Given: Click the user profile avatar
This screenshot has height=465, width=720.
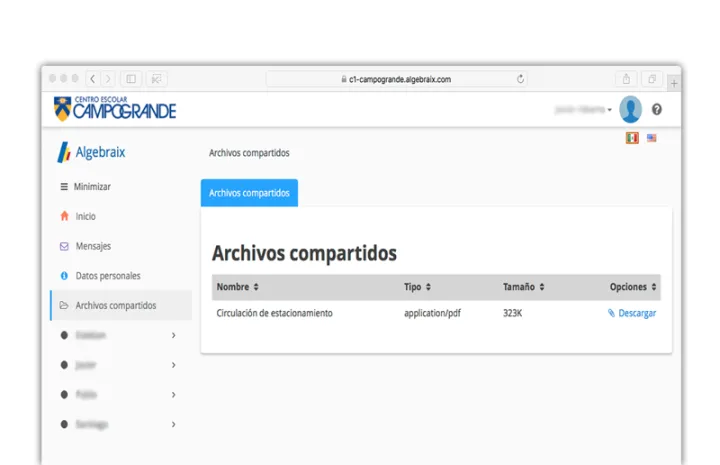Looking at the screenshot, I should click(630, 110).
